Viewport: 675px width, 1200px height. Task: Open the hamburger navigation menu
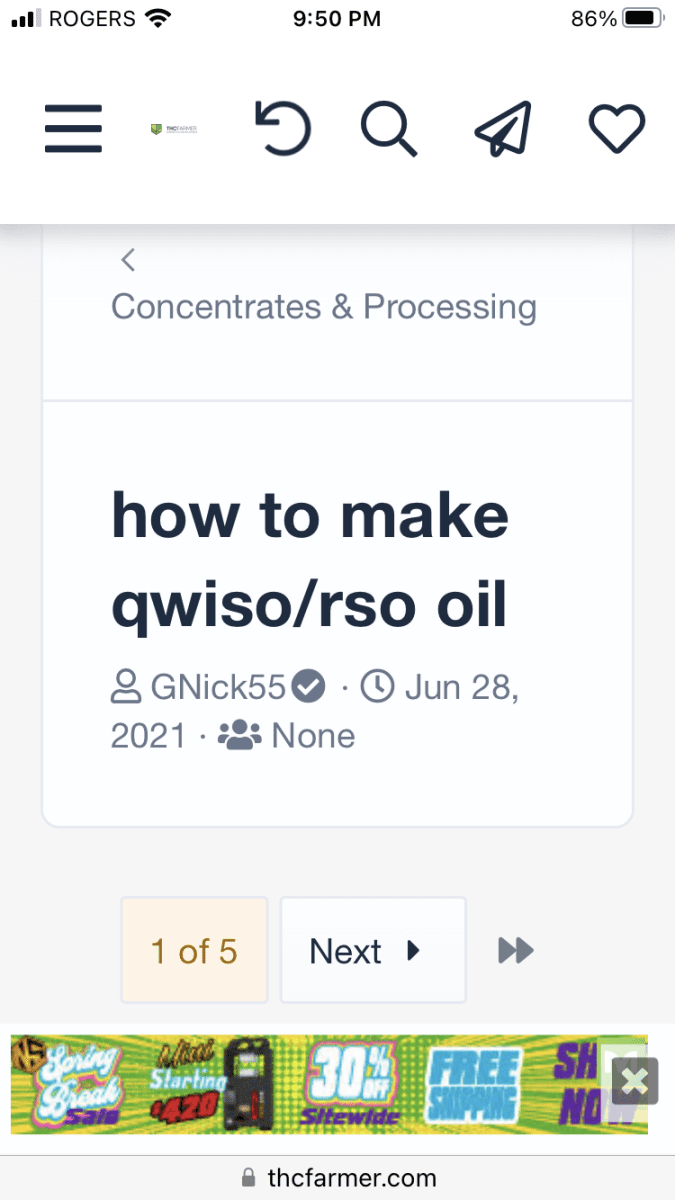point(73,129)
